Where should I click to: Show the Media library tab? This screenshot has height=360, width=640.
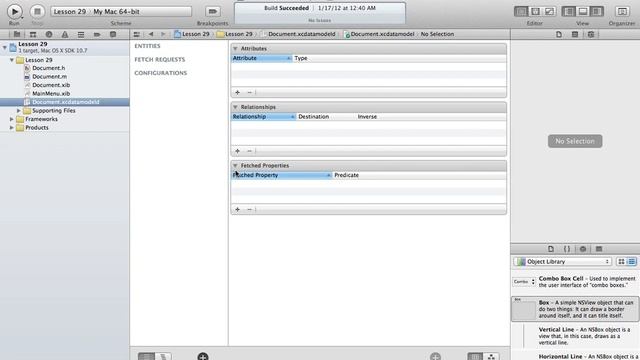(x=599, y=249)
